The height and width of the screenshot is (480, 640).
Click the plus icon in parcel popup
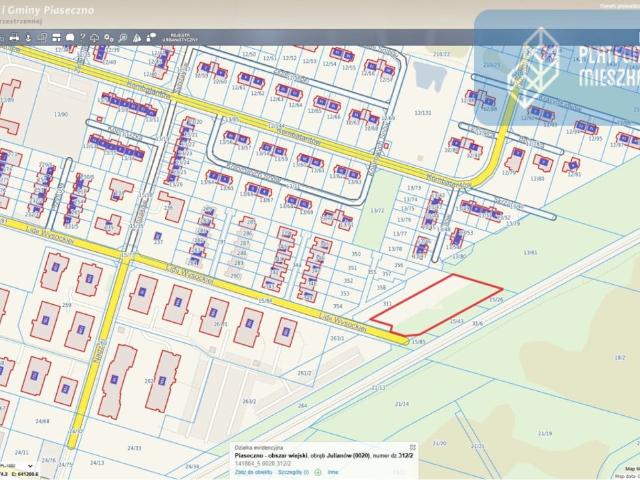point(318,472)
